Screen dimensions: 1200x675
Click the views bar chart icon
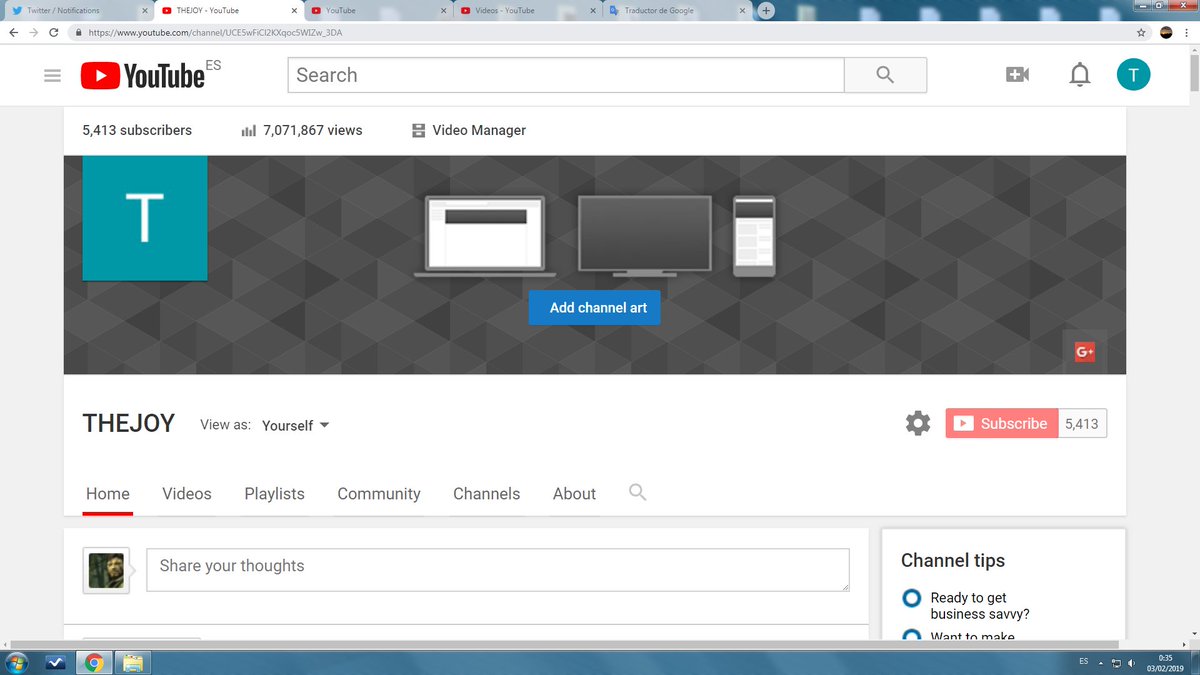pyautogui.click(x=249, y=131)
